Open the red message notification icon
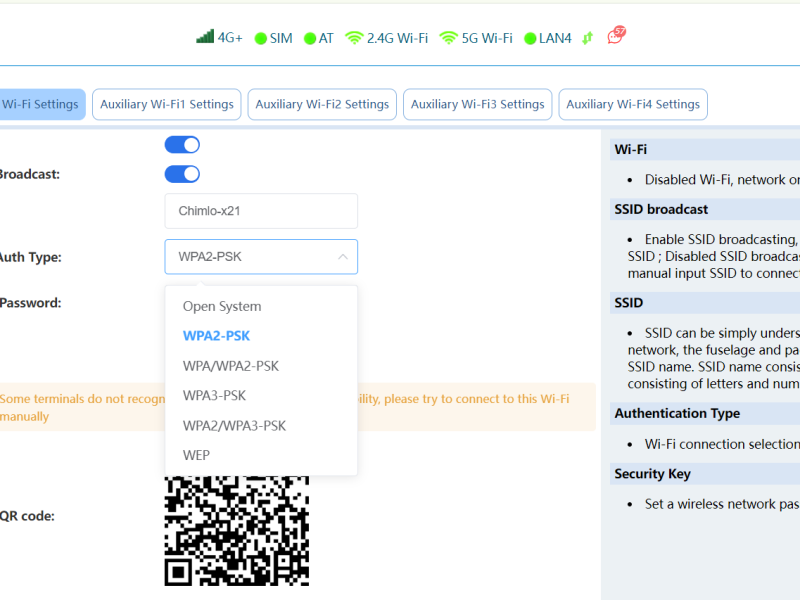Image resolution: width=800 pixels, height=600 pixels. pyautogui.click(x=616, y=36)
